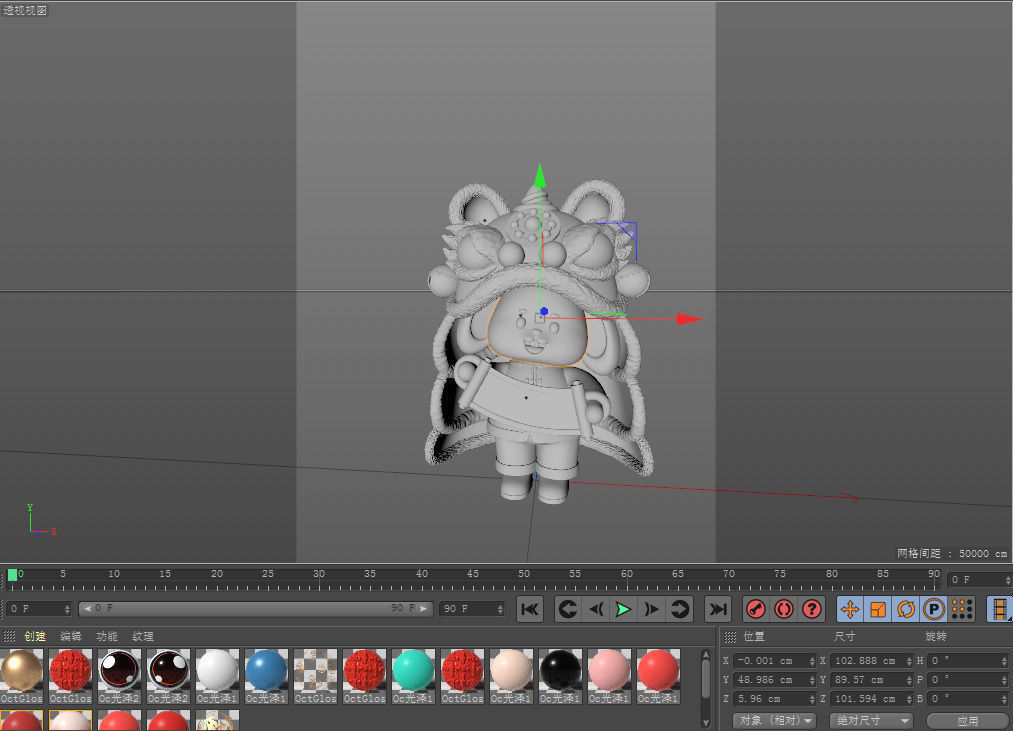
Task: Open the 绝对尺寸 dropdown
Action: (871, 720)
